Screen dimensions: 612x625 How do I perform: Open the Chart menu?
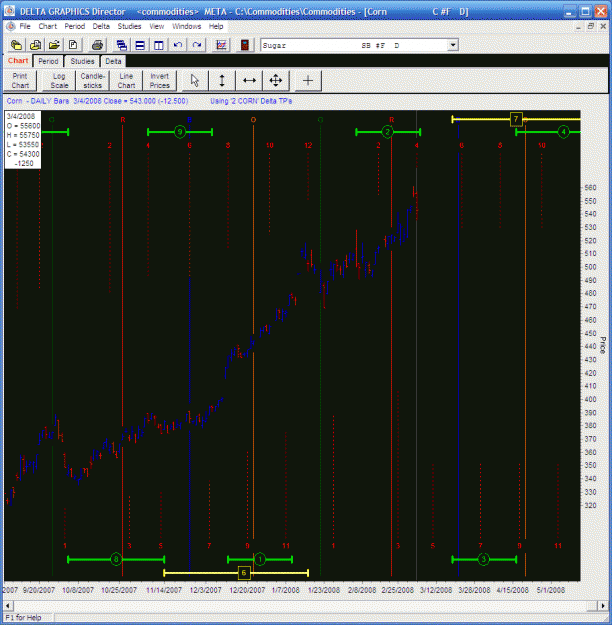tap(48, 26)
